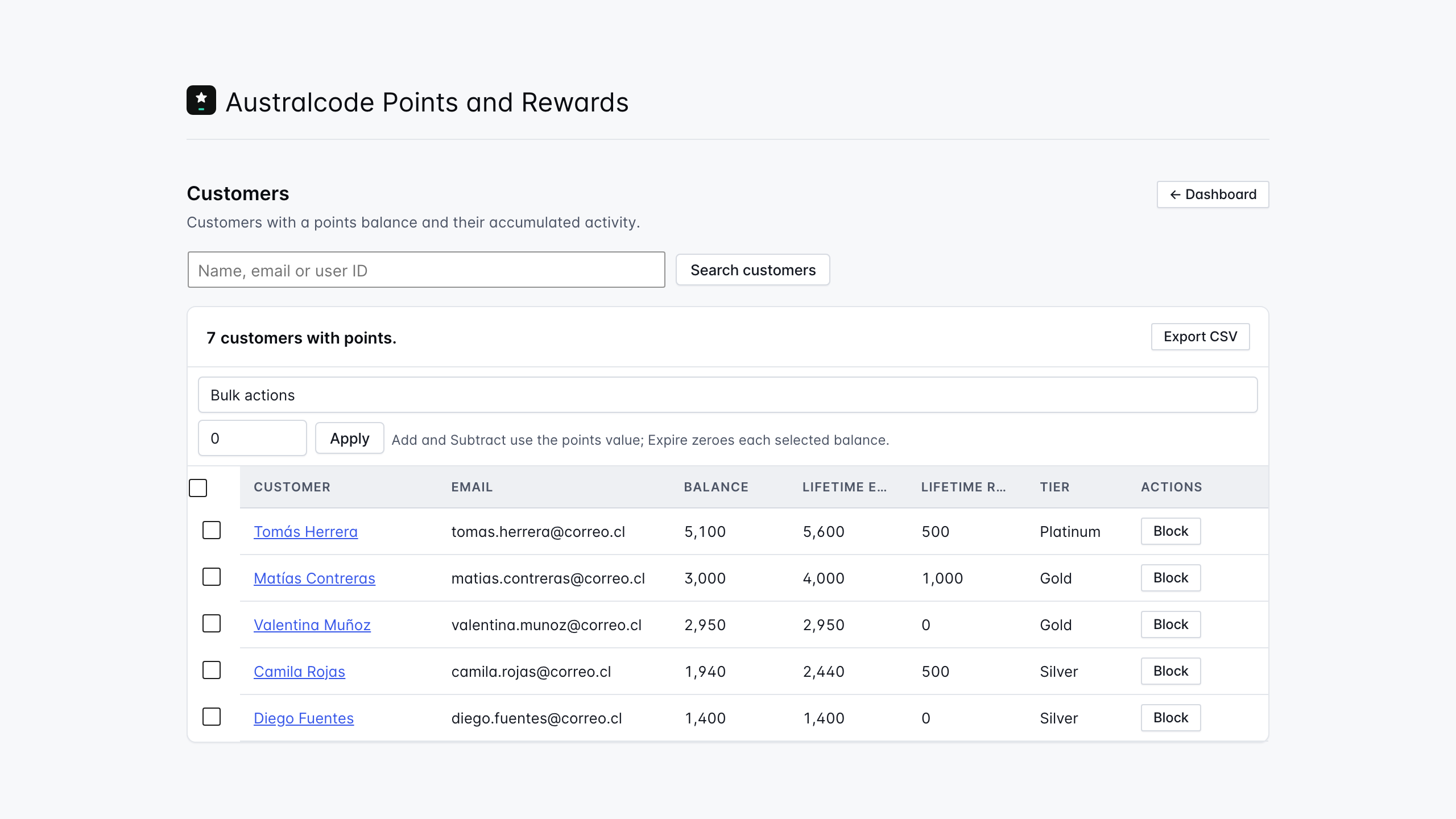This screenshot has height=819, width=1456.
Task: Go back to Dashboard
Action: [x=1213, y=195]
